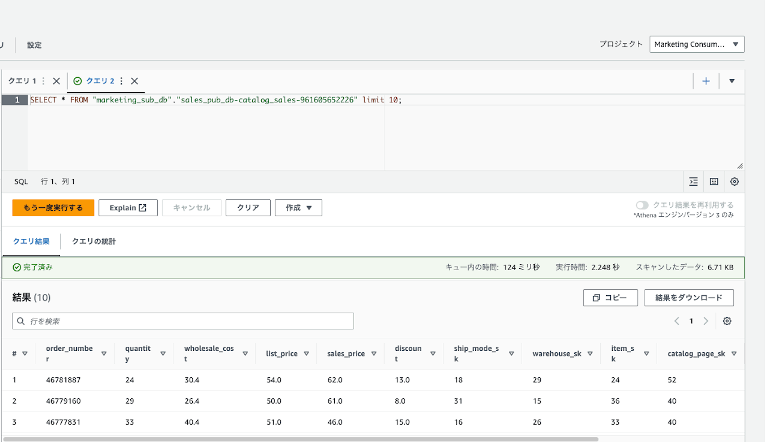This screenshot has width=765, height=442.
Task: Click the コピー button
Action: tap(610, 298)
